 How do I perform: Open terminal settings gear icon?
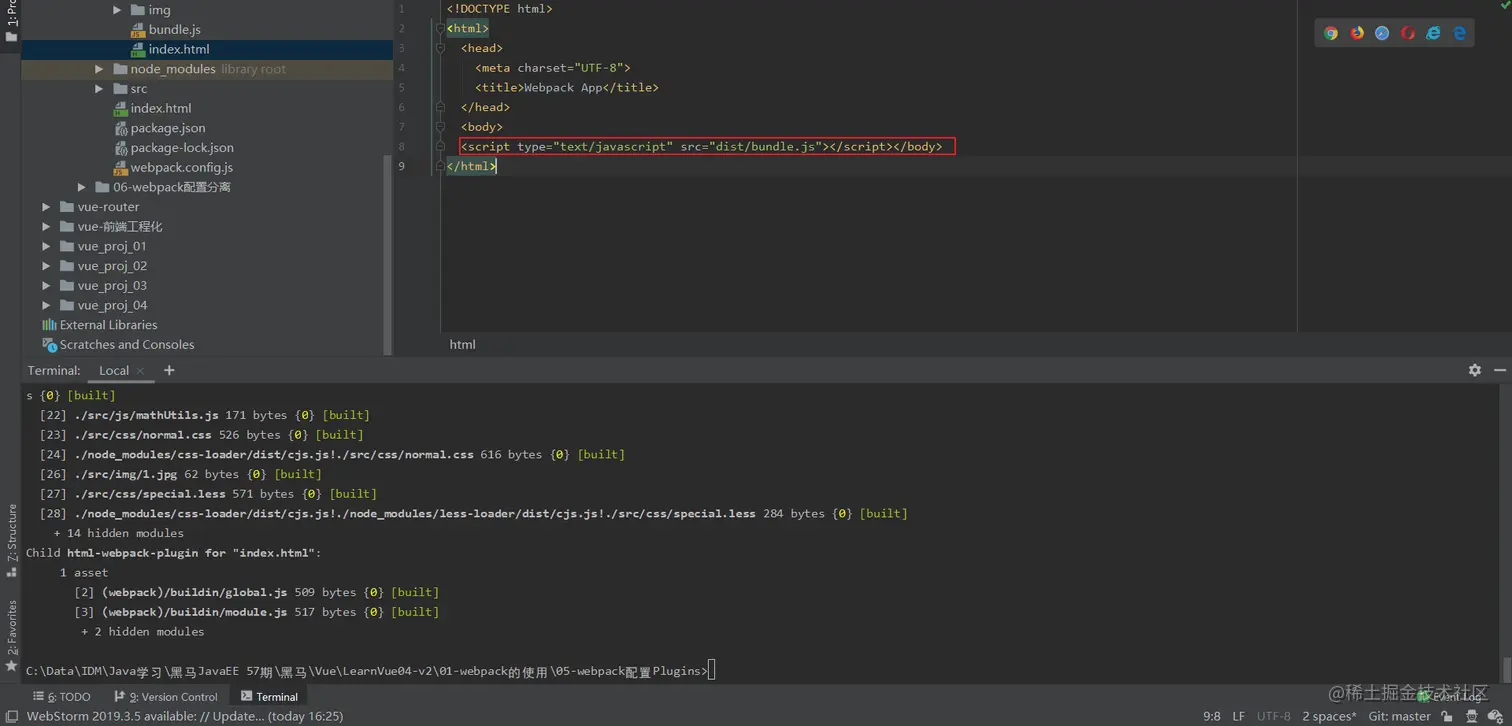1475,370
